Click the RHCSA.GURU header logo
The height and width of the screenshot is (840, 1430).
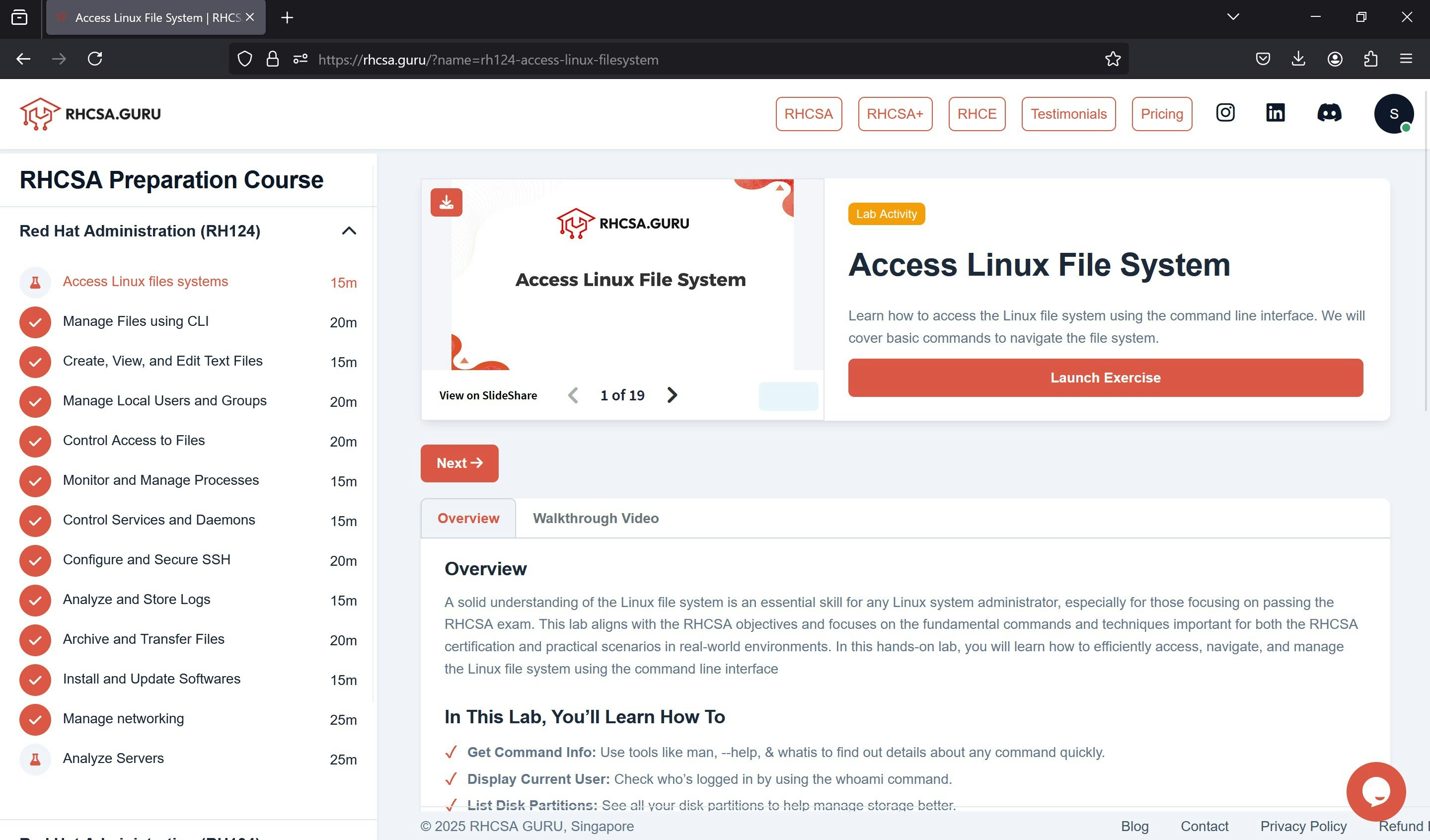[x=90, y=114]
